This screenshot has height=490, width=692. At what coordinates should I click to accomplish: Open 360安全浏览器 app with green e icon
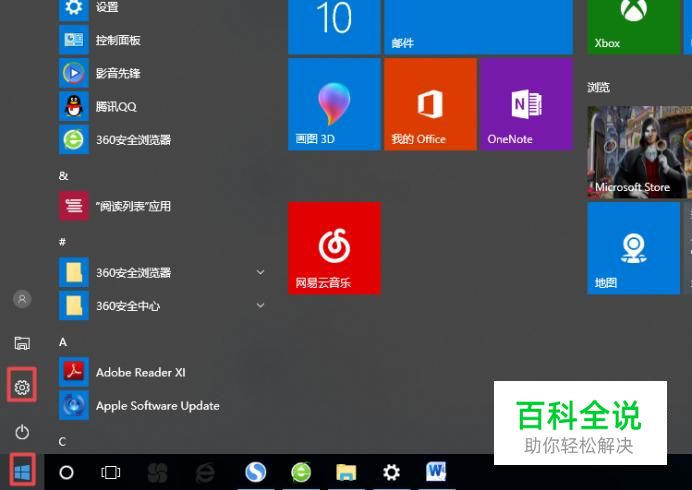(x=163, y=140)
